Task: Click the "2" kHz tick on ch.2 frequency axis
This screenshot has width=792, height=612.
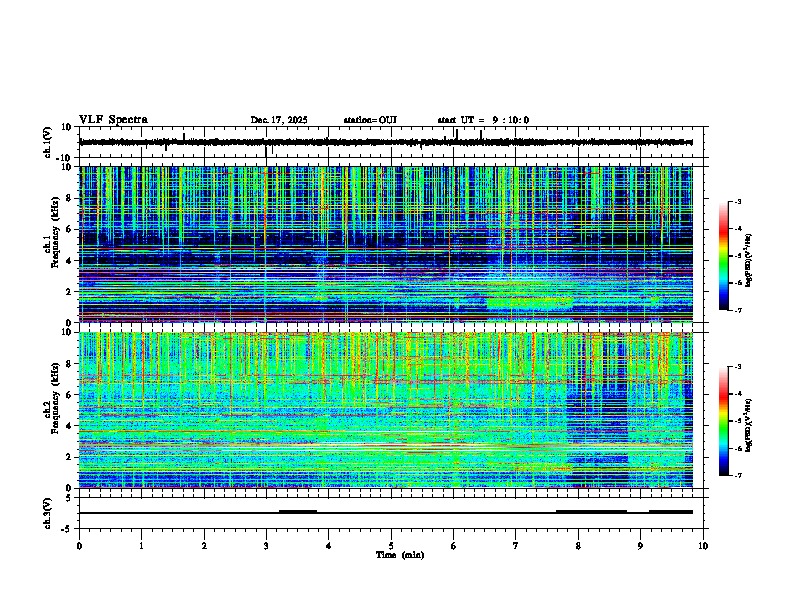Action: tap(70, 457)
